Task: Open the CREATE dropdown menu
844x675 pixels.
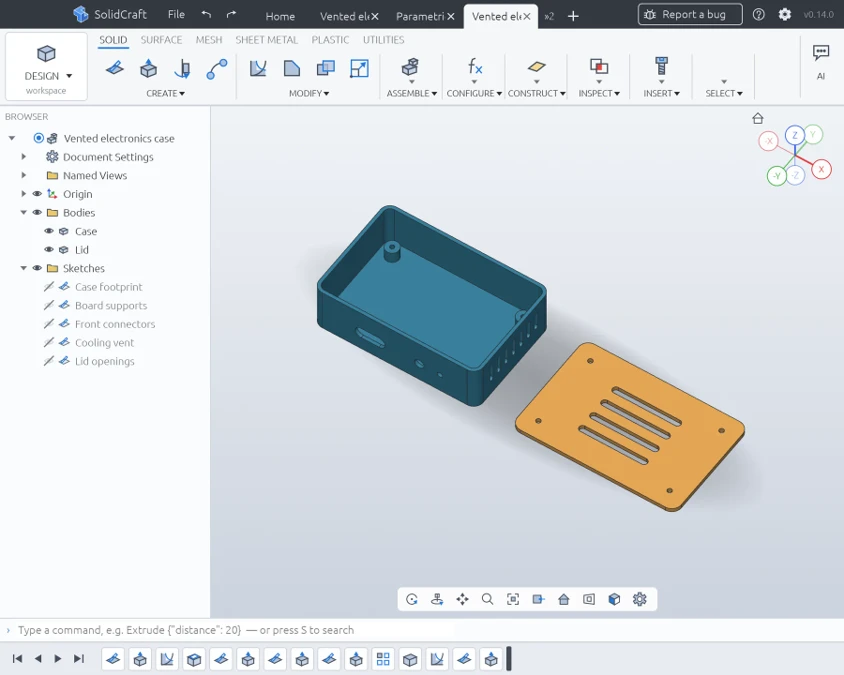Action: (165, 93)
